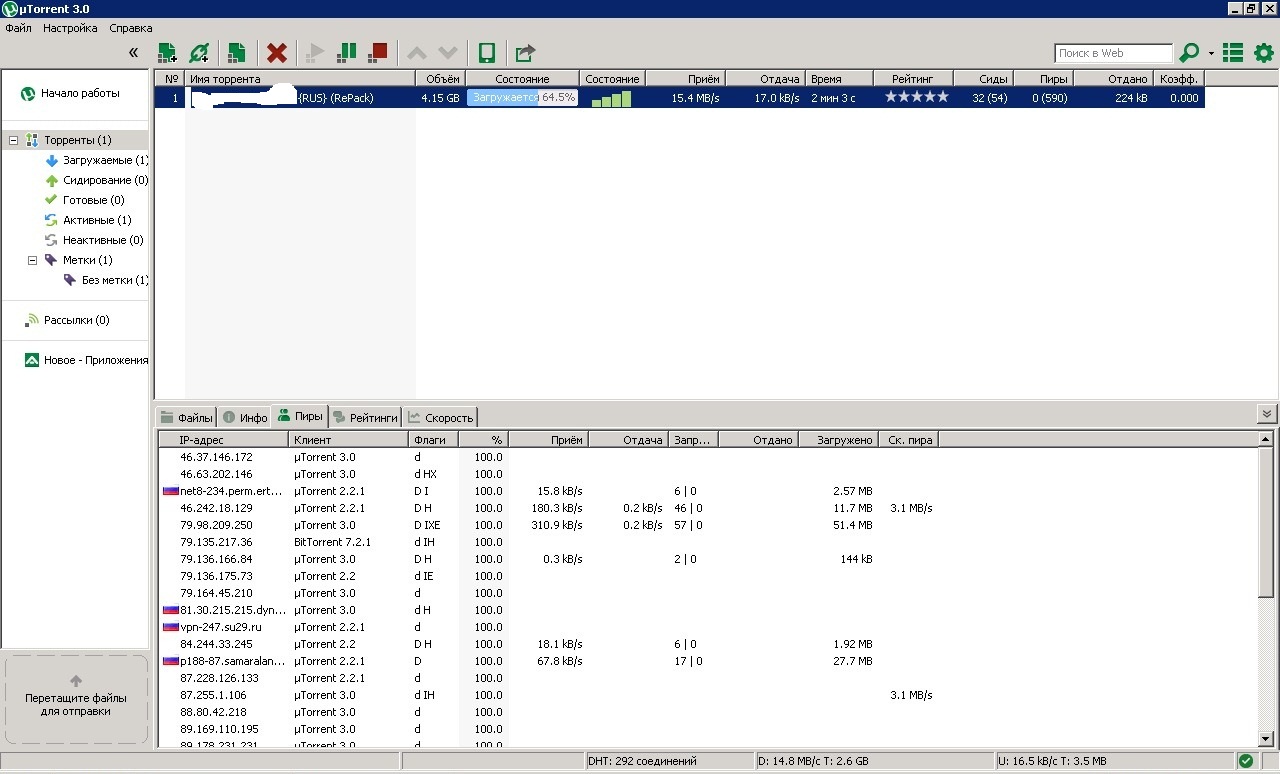1280x774 pixels.
Task: Click Add Torrent from URL icon
Action: 200,53
